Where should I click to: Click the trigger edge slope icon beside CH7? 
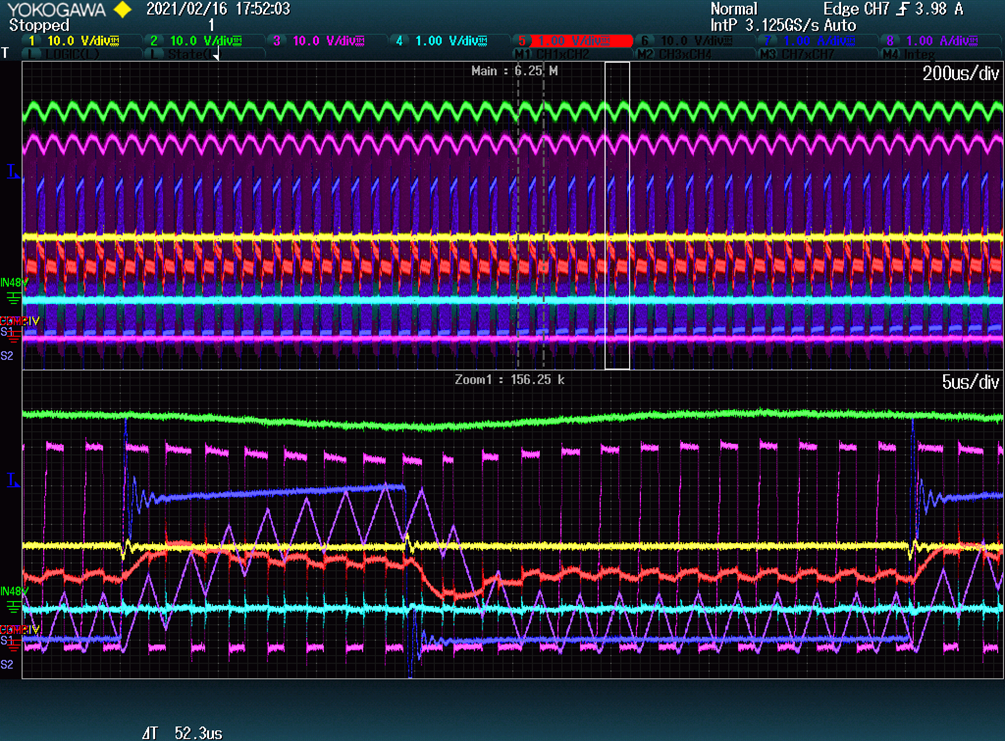[904, 9]
